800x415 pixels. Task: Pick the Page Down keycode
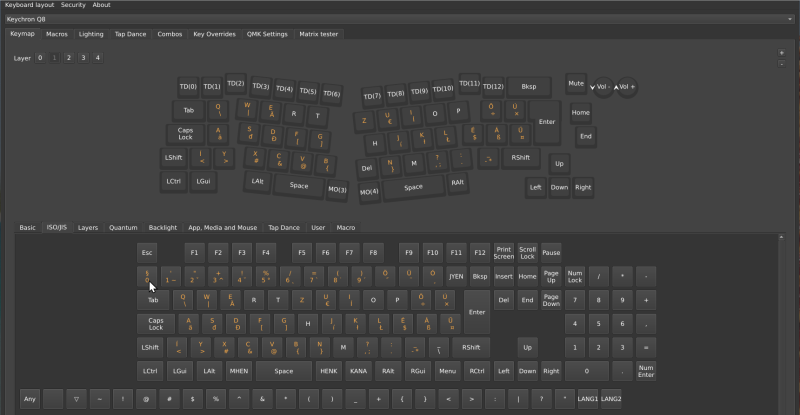pos(551,300)
